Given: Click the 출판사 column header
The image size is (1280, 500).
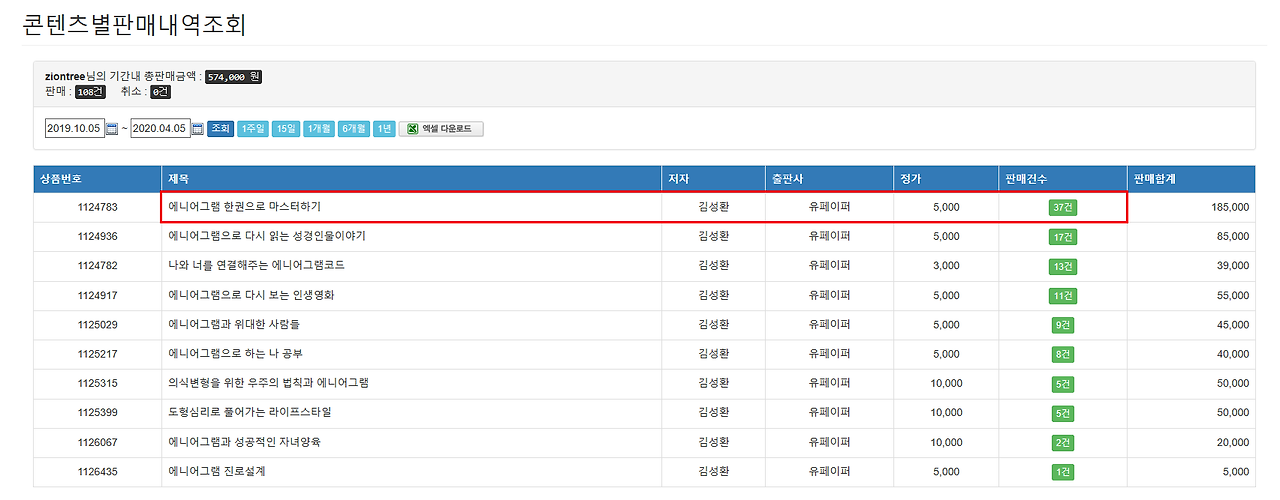Looking at the screenshot, I should (829, 179).
